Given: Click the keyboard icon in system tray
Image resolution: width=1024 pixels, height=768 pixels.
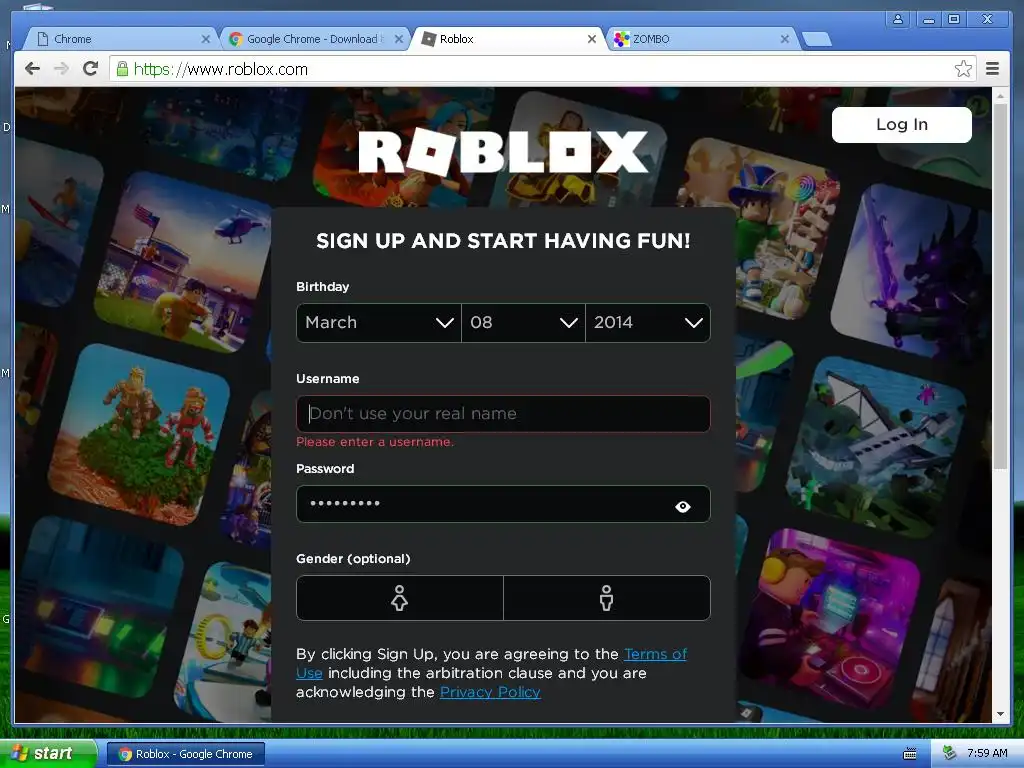Looking at the screenshot, I should pos(910,754).
